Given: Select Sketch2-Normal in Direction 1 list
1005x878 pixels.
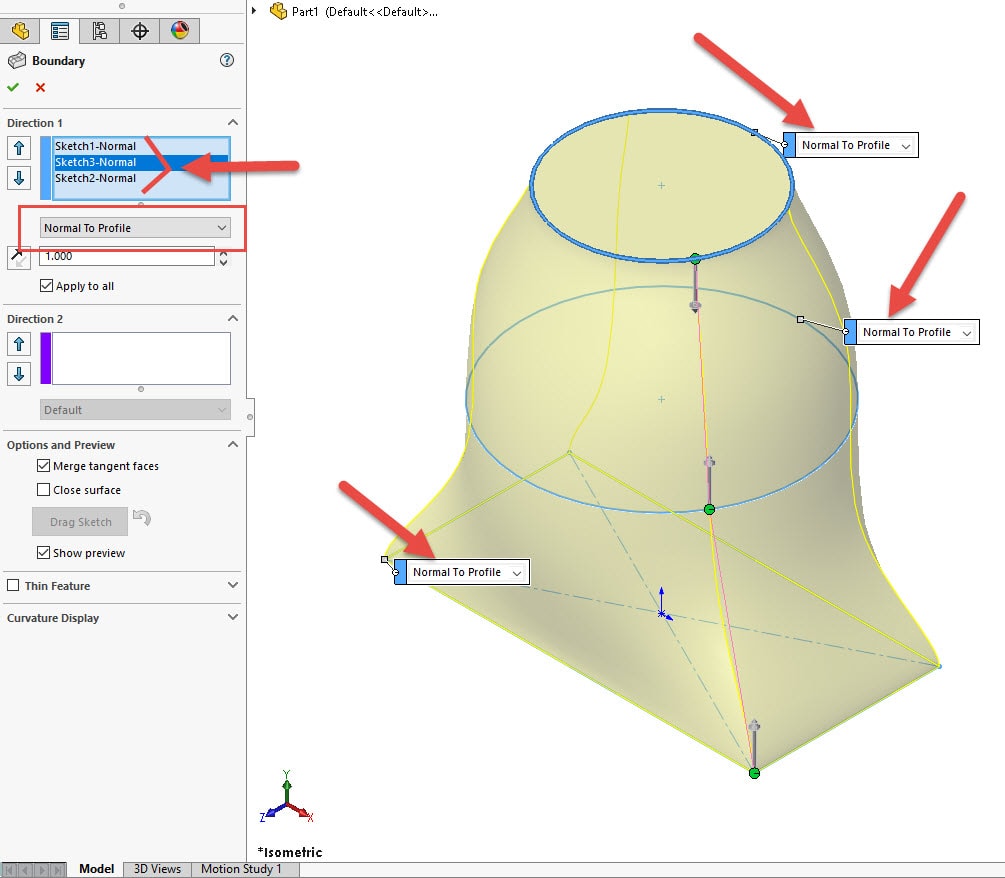Looking at the screenshot, I should 140,178.
